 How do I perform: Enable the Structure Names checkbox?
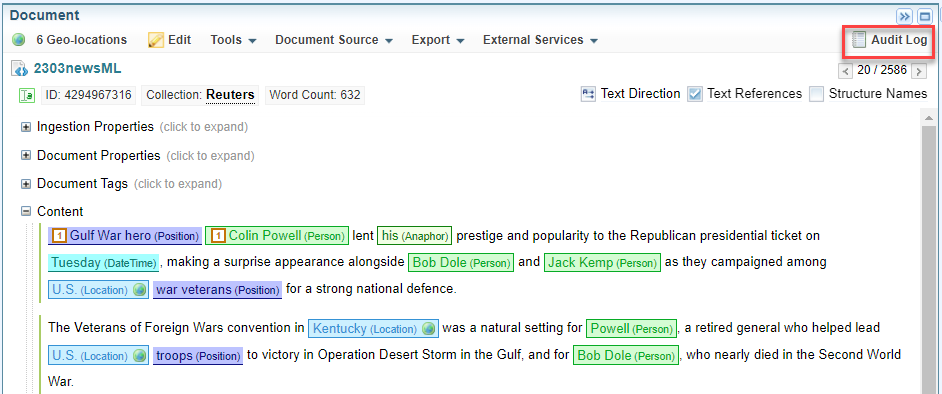point(816,94)
